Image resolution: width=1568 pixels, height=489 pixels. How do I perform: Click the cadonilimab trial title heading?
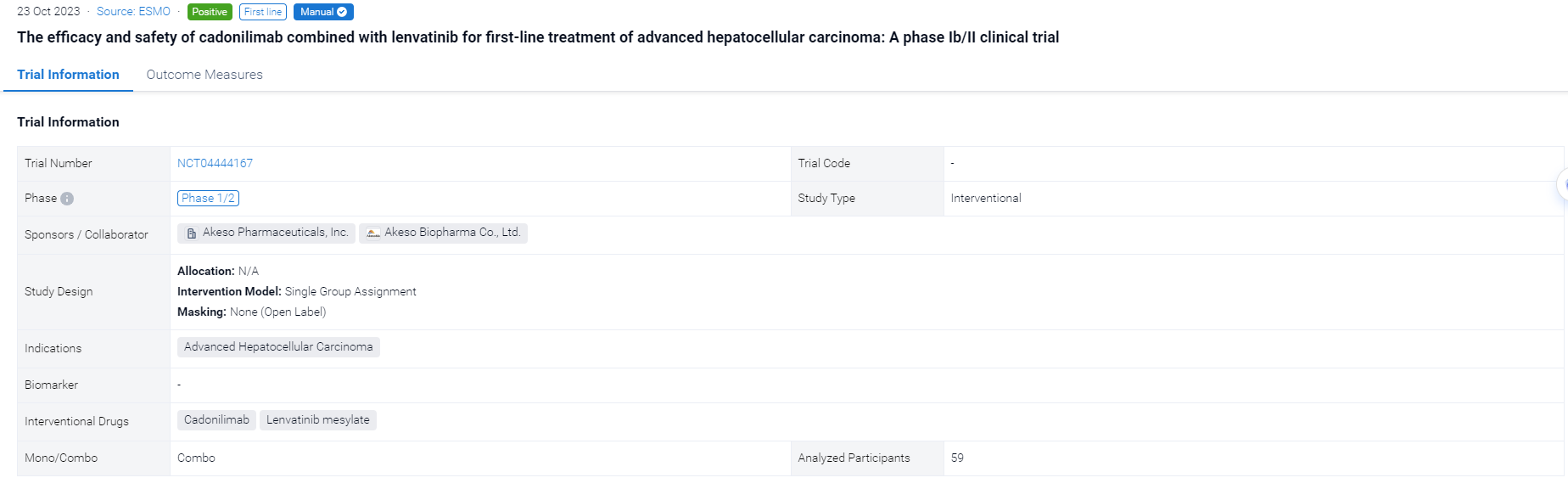tap(538, 37)
